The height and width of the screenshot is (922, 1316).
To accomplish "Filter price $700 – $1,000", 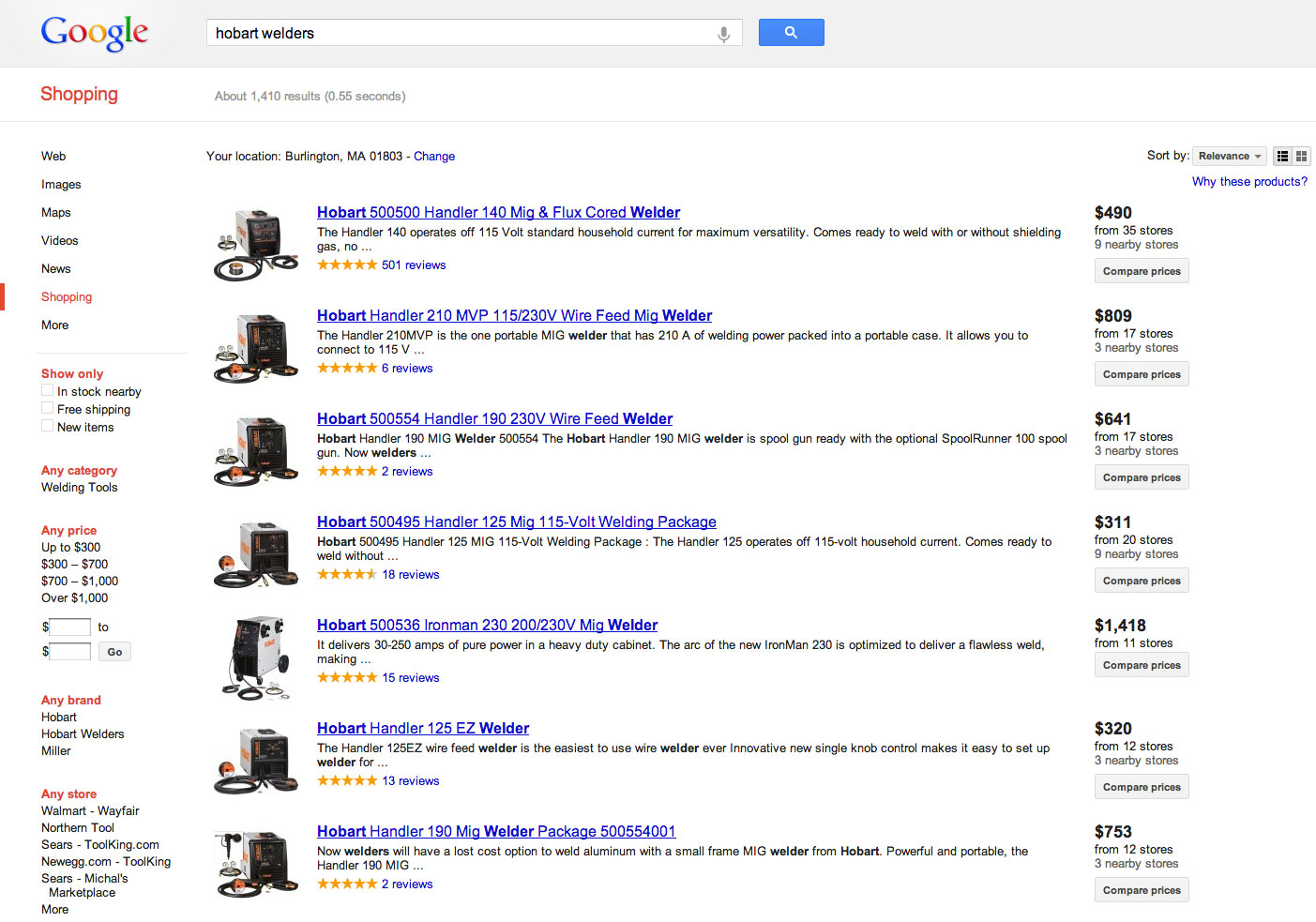I will pos(80,582).
